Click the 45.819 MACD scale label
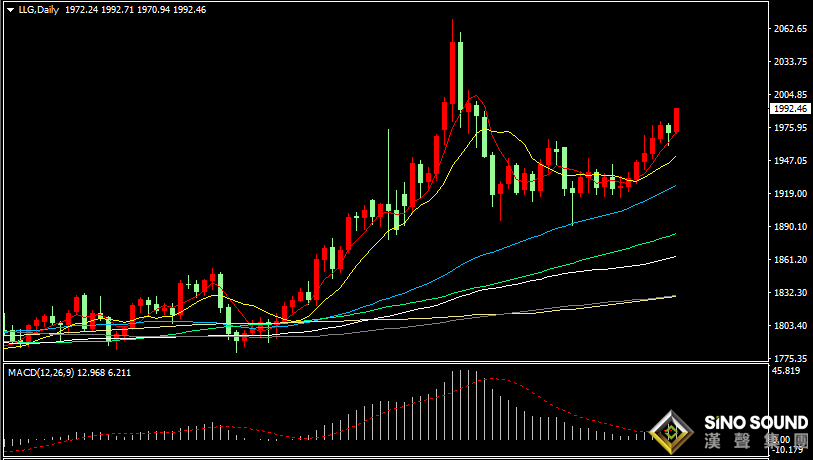Viewport: 813px width, 460px height. tap(786, 370)
